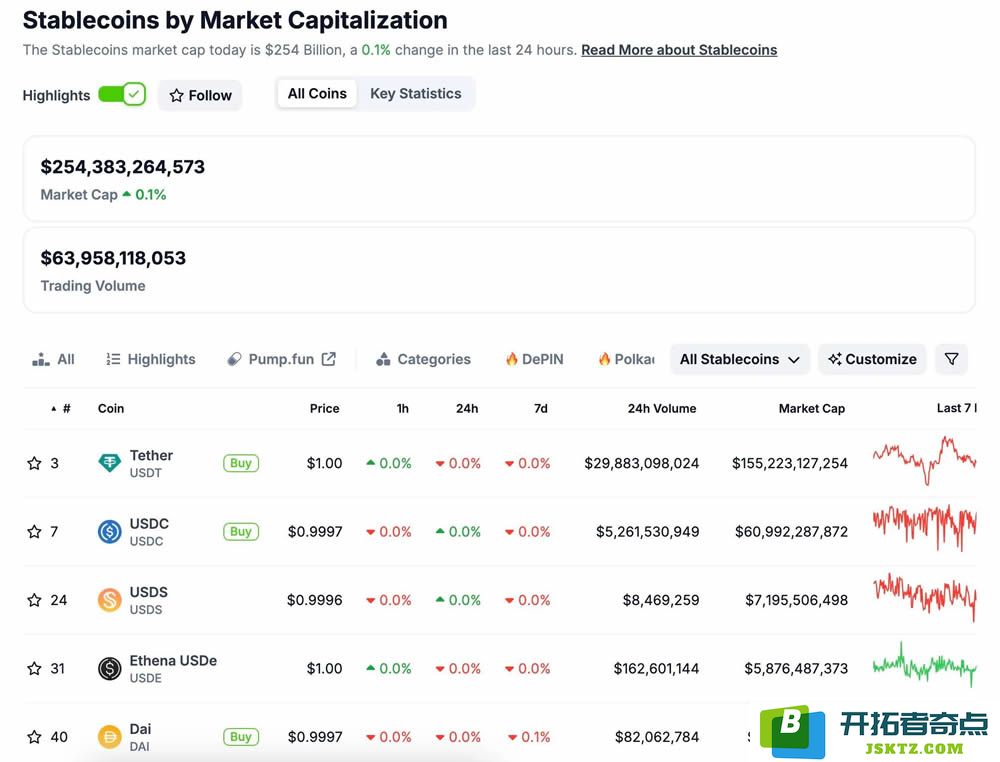Screen dimensions: 1000x762
Task: Click the Follow star button
Action: coord(200,96)
